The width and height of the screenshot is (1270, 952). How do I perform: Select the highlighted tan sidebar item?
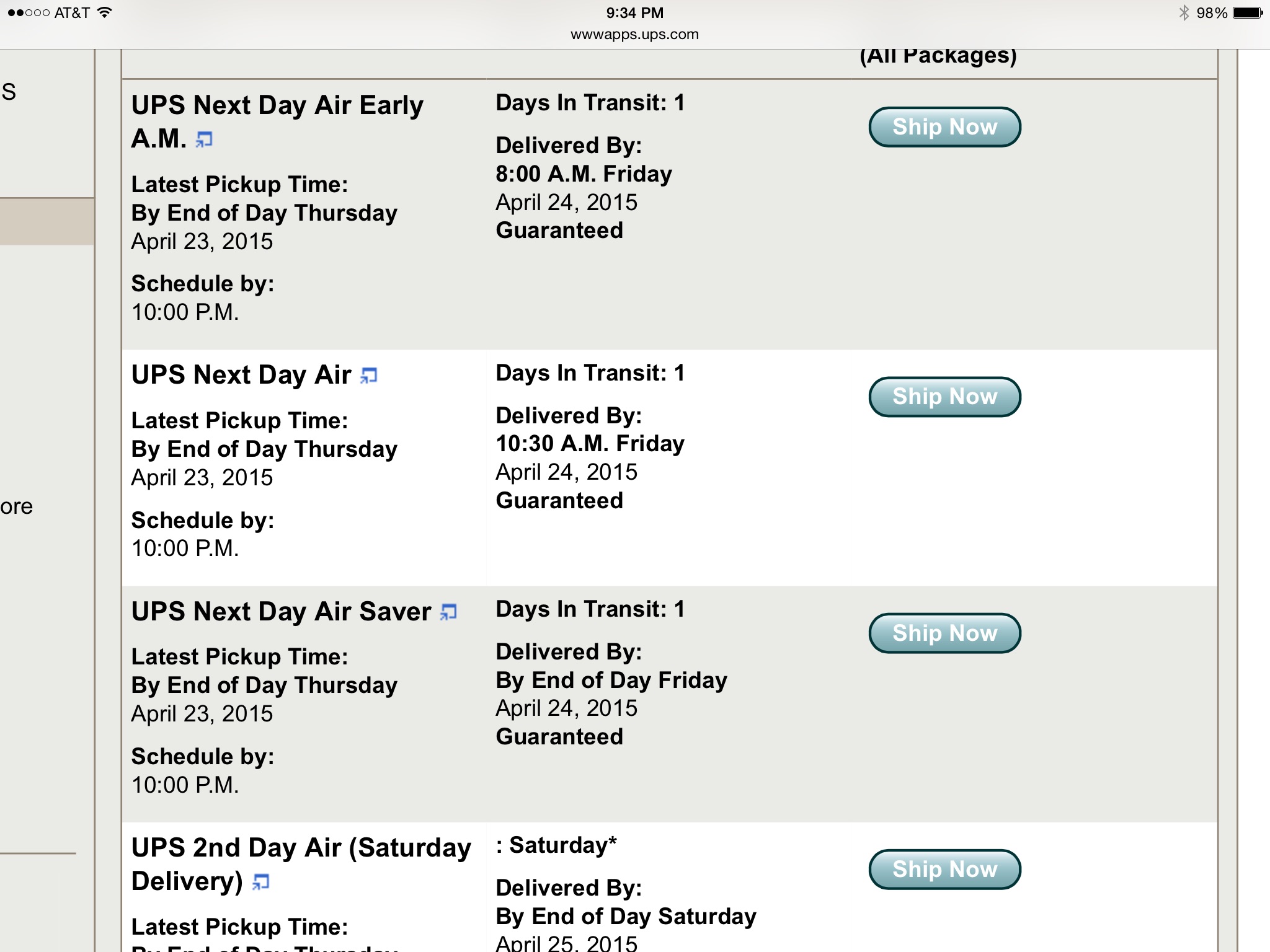click(47, 221)
